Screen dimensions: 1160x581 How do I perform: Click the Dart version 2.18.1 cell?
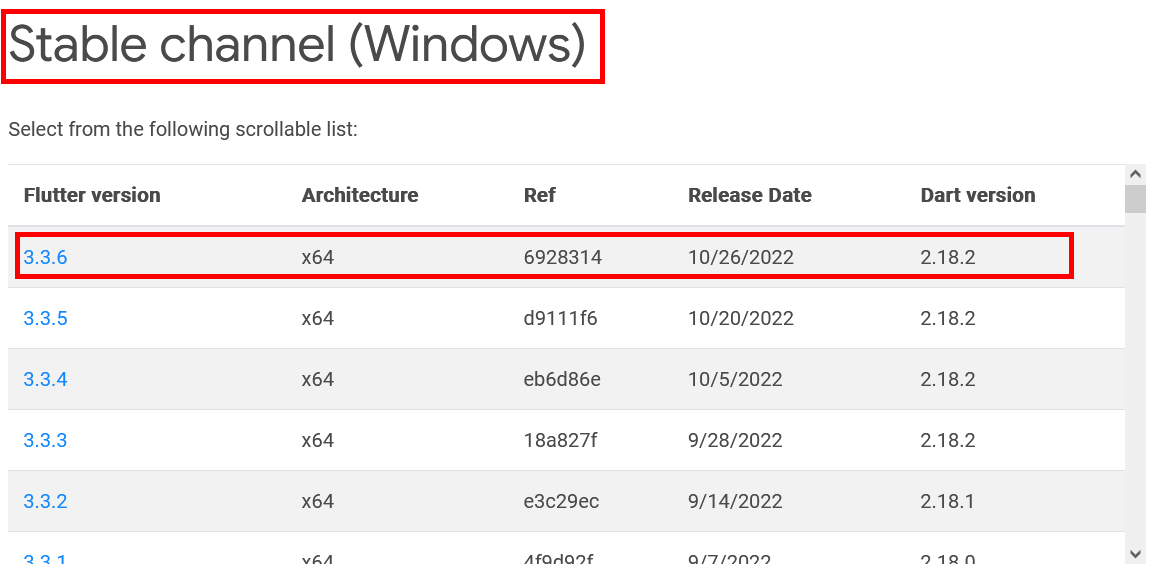948,501
